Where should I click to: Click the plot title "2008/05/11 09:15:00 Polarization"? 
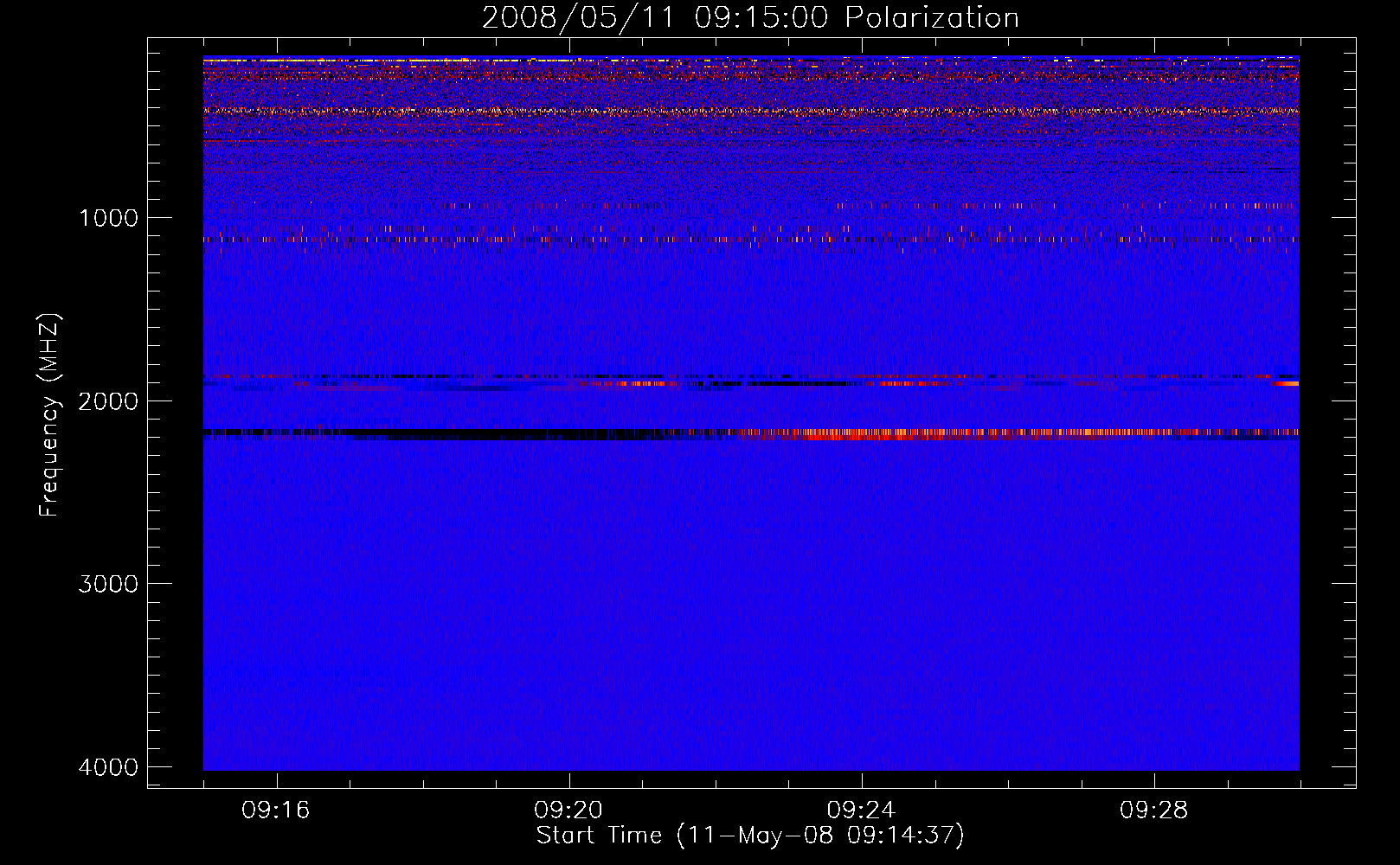750,17
